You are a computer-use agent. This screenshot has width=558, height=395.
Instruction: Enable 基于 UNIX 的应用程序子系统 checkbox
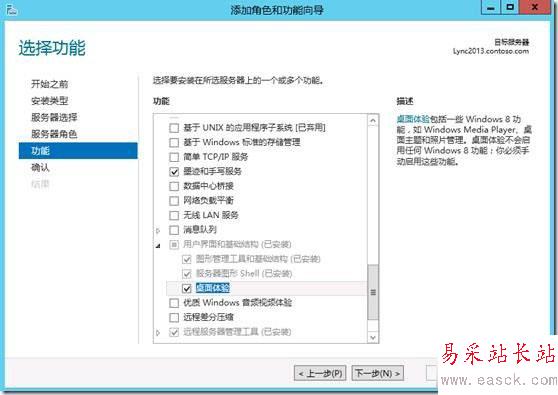click(174, 128)
